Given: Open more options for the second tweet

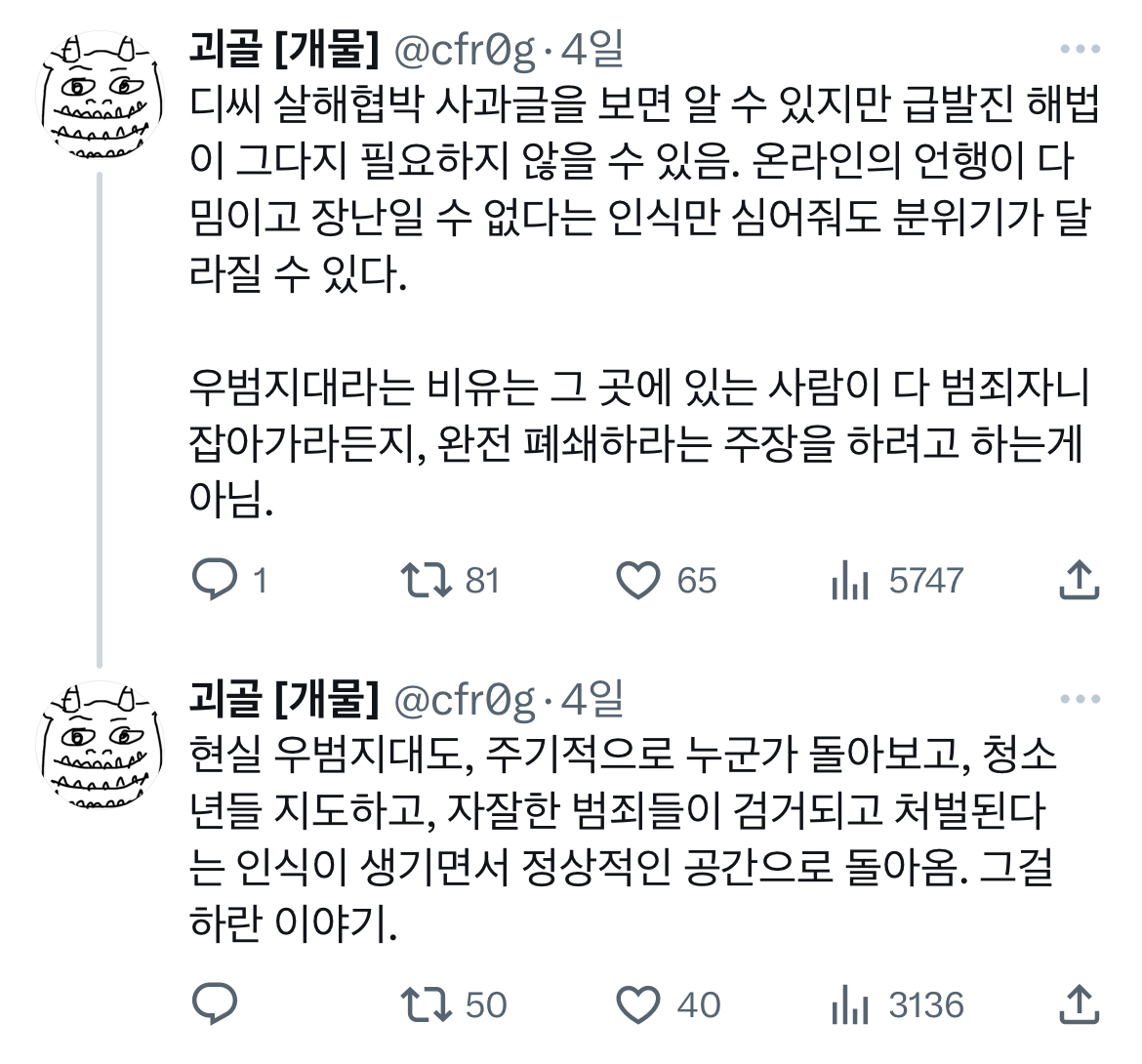Looking at the screenshot, I should point(1080,699).
